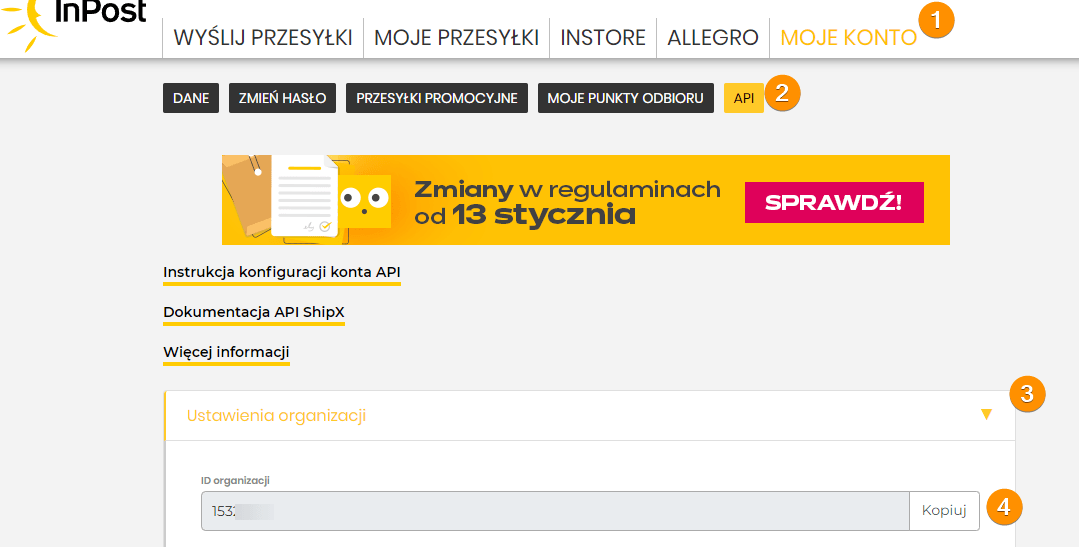Follow the Więcej informacji link
Image resolution: width=1079 pixels, height=547 pixels.
[226, 352]
